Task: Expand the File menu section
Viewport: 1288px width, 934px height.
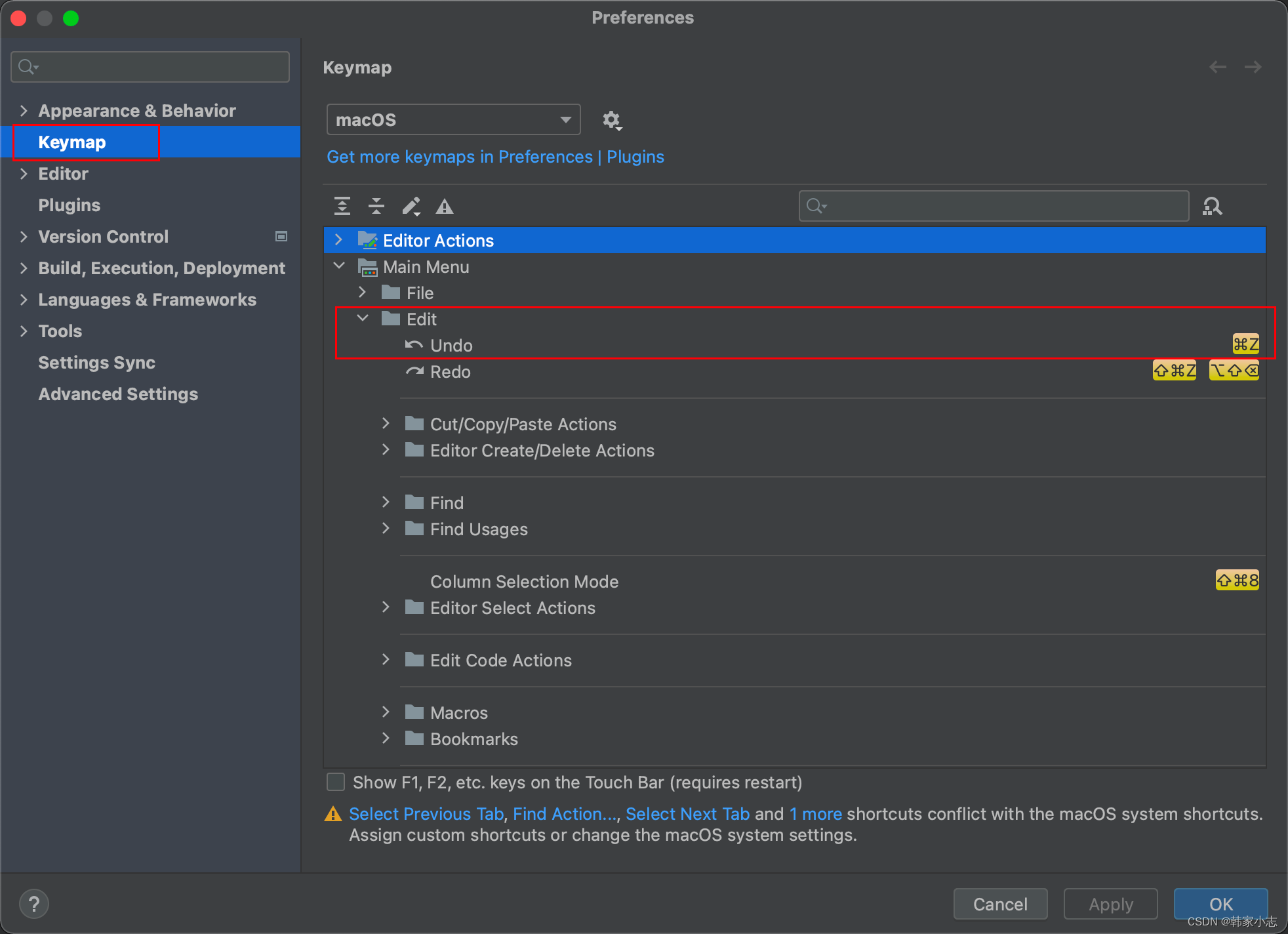Action: click(x=363, y=292)
